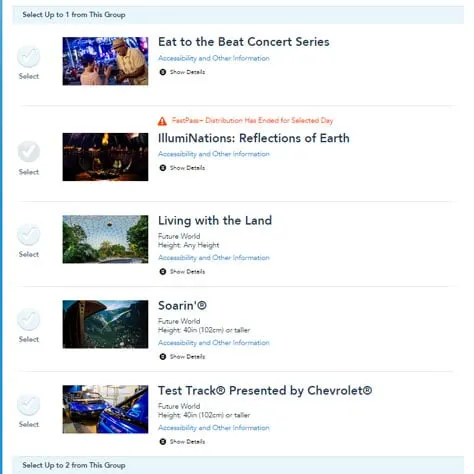474x474 pixels.
Task: Expand Show Details for Living with the Land
Action: tap(182, 271)
